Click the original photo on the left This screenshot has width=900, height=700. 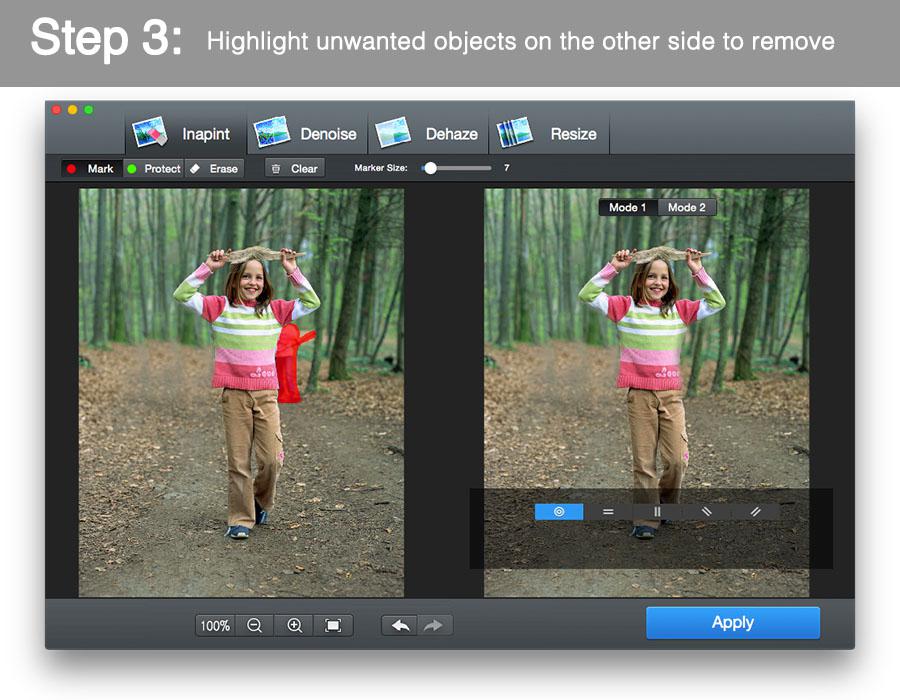[241, 392]
